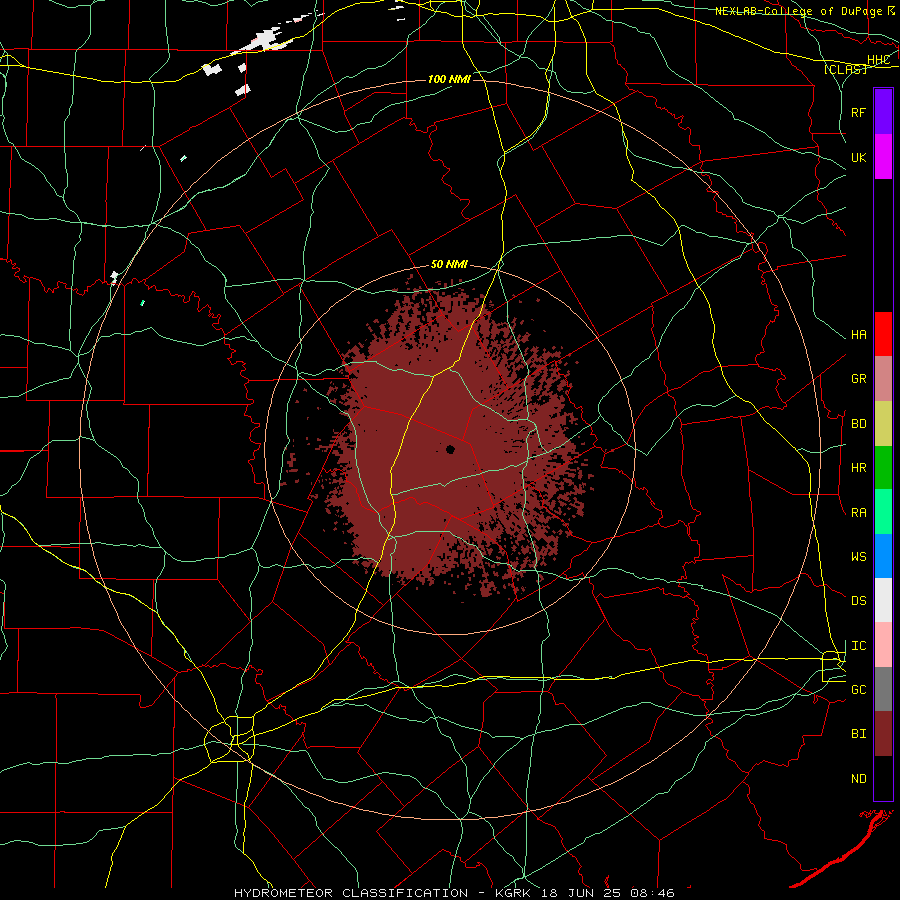Click the RF legend label
This screenshot has height=900, width=900.
click(x=858, y=112)
